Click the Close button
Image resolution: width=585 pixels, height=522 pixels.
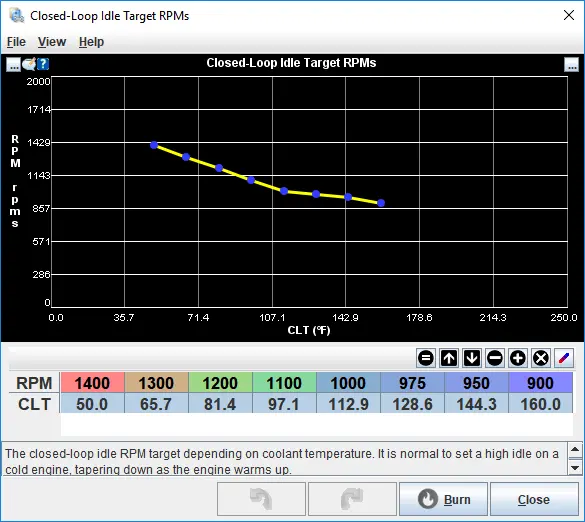[x=534, y=499]
